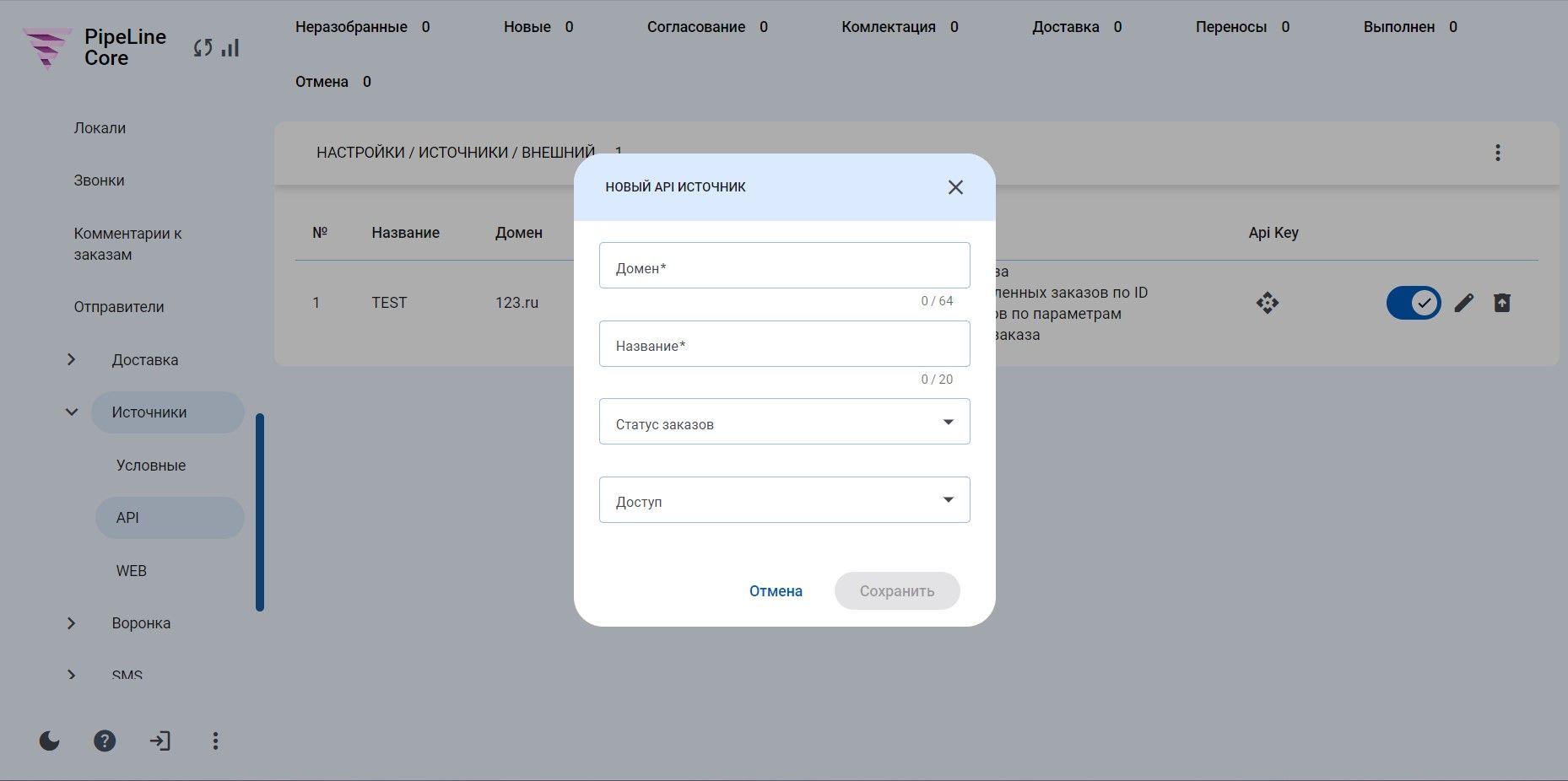Image resolution: width=1568 pixels, height=781 pixels.
Task: Filter by Выполнен status
Action: pyautogui.click(x=1410, y=27)
